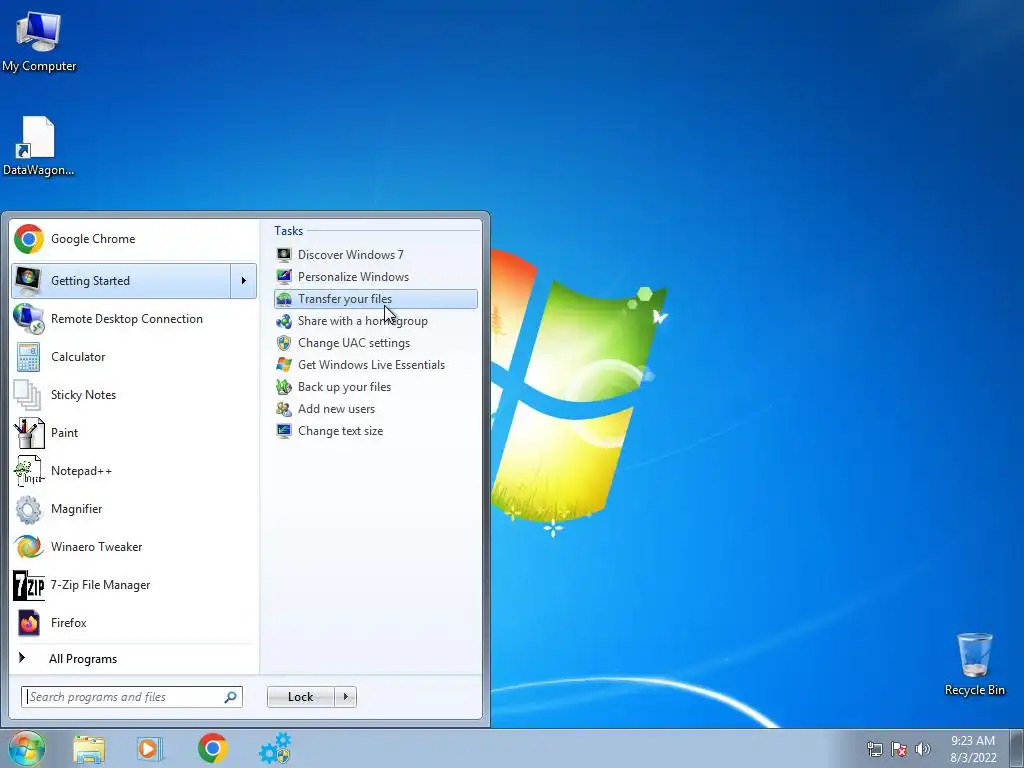Image resolution: width=1024 pixels, height=768 pixels.
Task: Click the Get Windows Live Essentials label
Action: (372, 365)
